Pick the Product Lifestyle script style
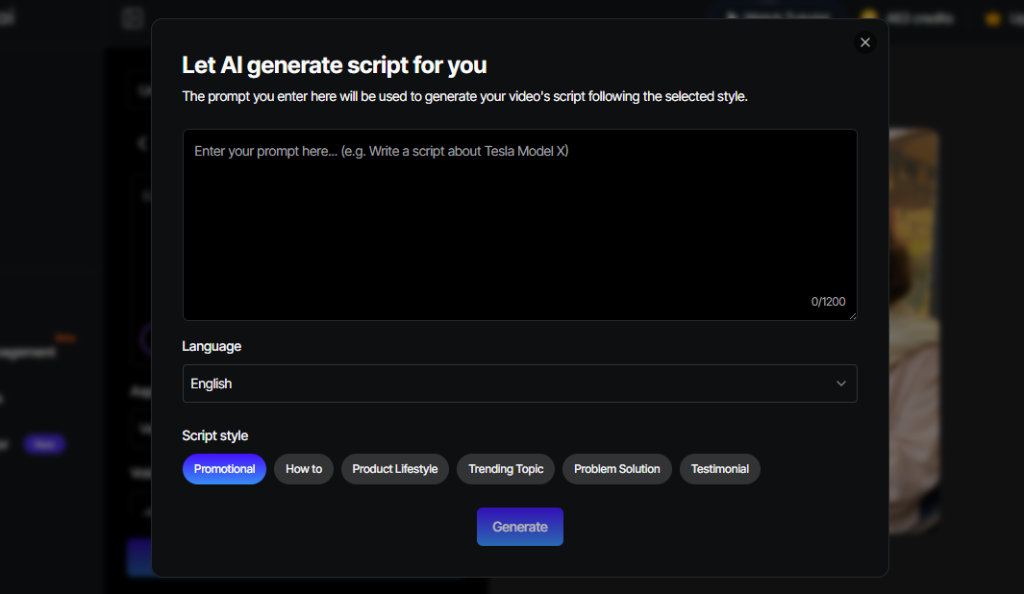The image size is (1024, 594). [395, 469]
